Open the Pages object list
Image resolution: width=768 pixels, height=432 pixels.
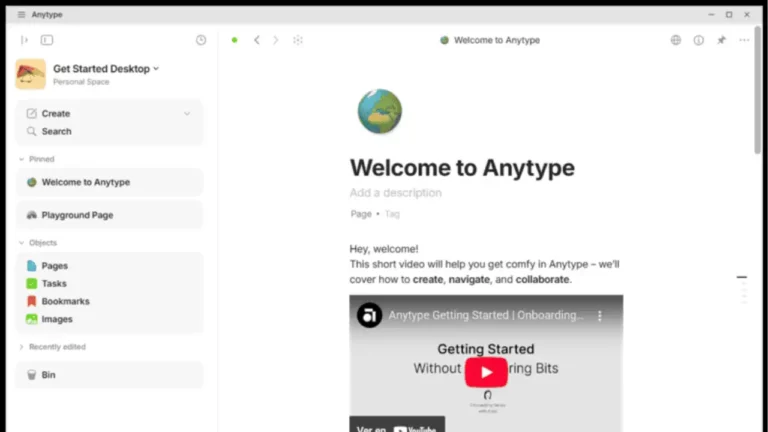(110, 266)
